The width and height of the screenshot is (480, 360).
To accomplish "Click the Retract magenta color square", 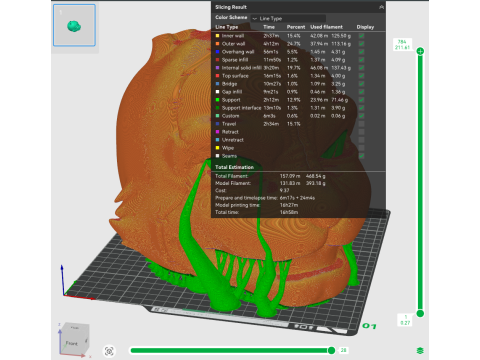I will tap(218, 132).
